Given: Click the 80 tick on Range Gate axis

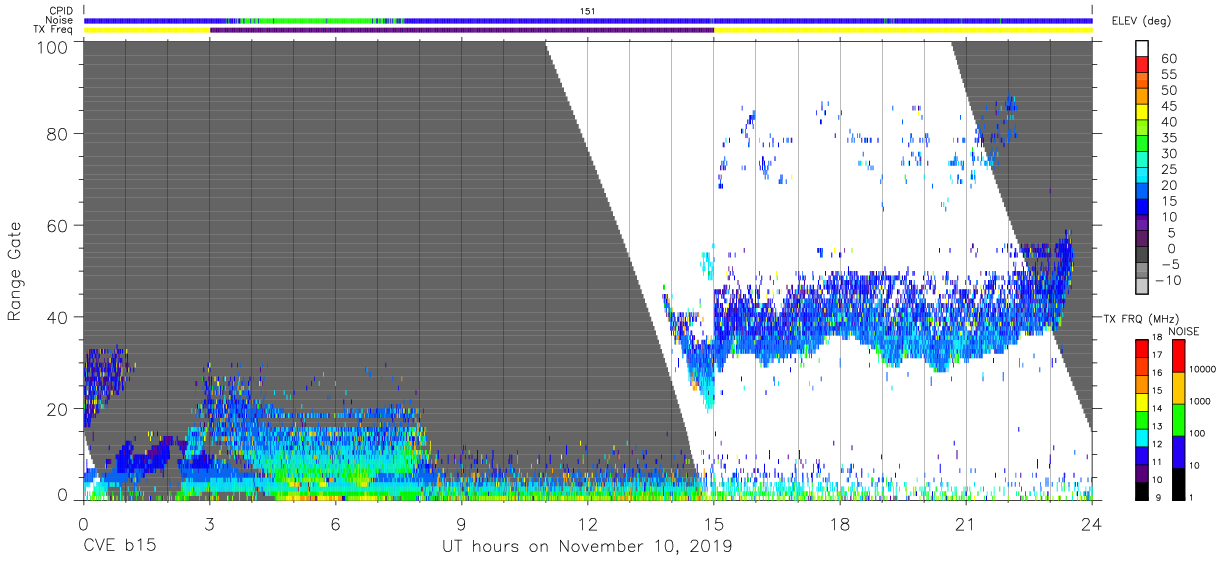Looking at the screenshot, I should tap(59, 134).
